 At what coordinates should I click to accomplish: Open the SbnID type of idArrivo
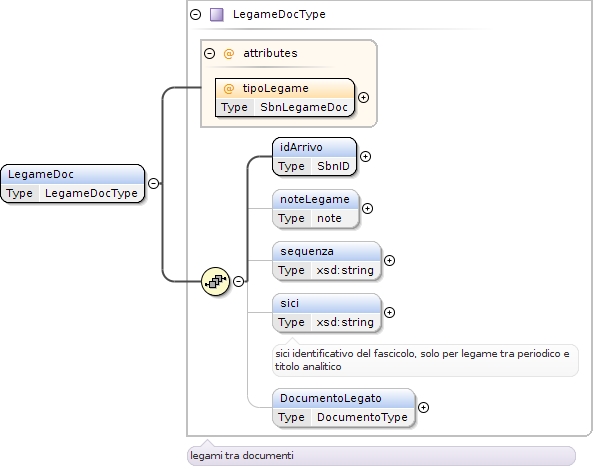pos(333,166)
